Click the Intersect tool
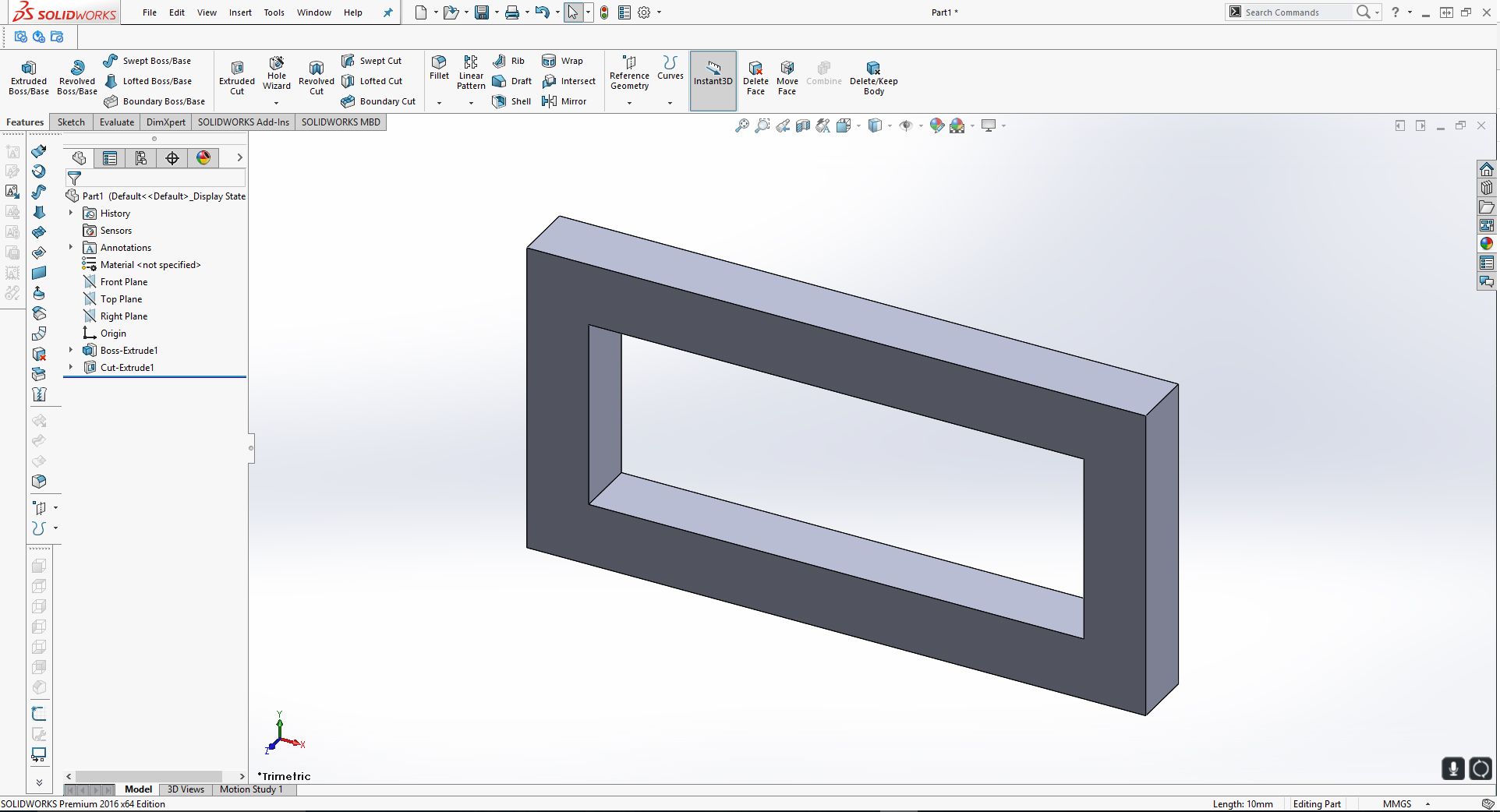1500x812 pixels. 568,81
